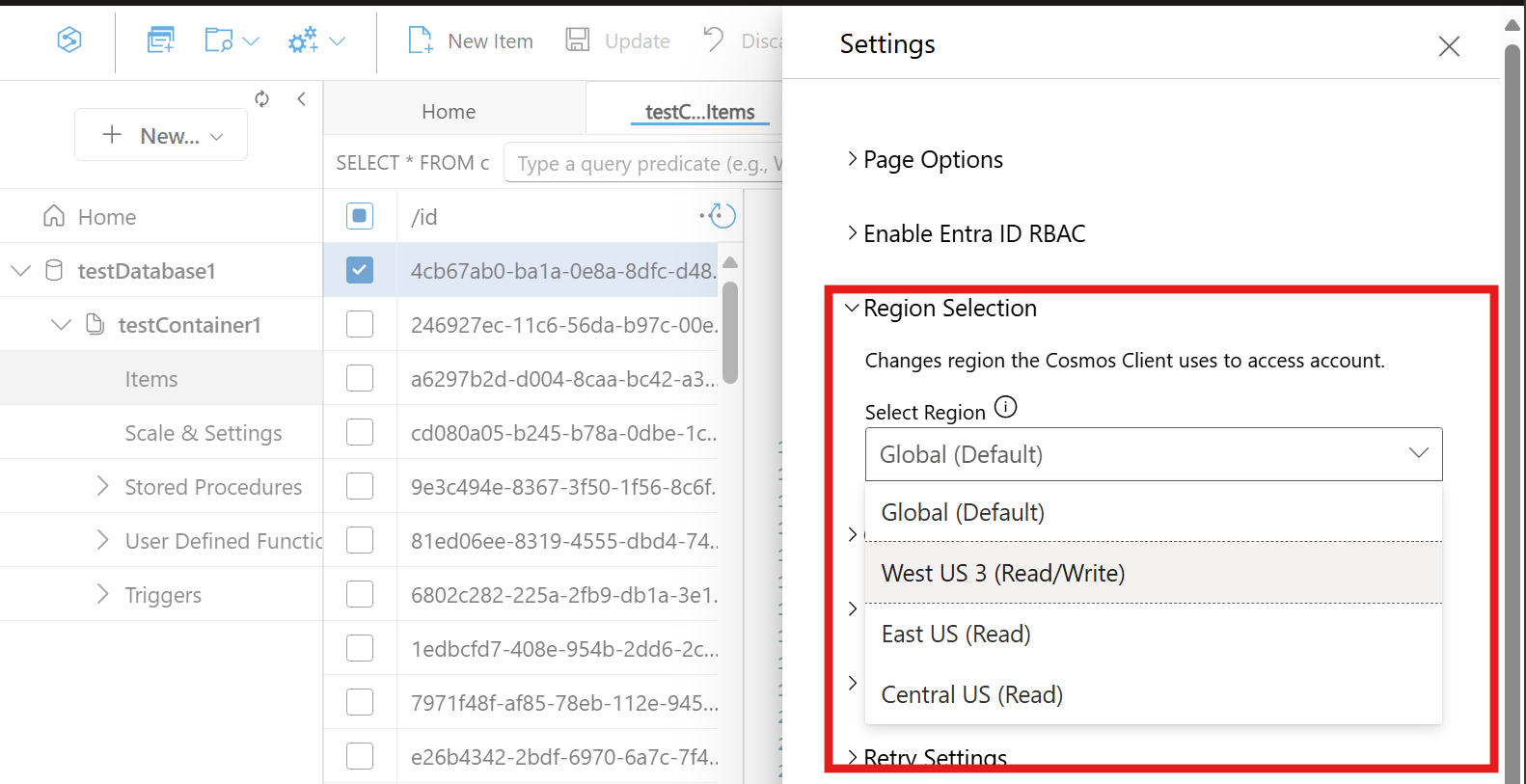The width and height of the screenshot is (1526, 784).
Task: Uncheck the 4cb67ab0-ba1a-0e8a row checkbox
Action: [x=360, y=270]
